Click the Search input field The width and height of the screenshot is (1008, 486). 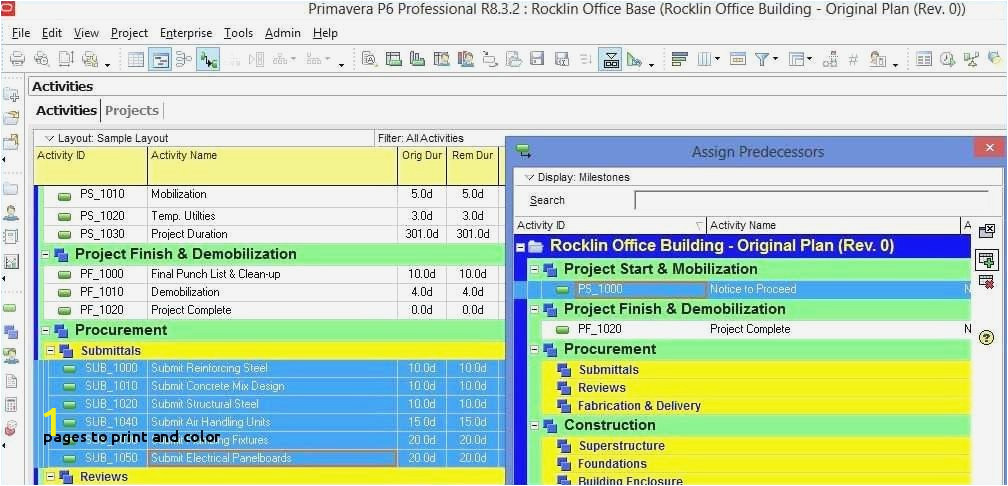[x=811, y=201]
